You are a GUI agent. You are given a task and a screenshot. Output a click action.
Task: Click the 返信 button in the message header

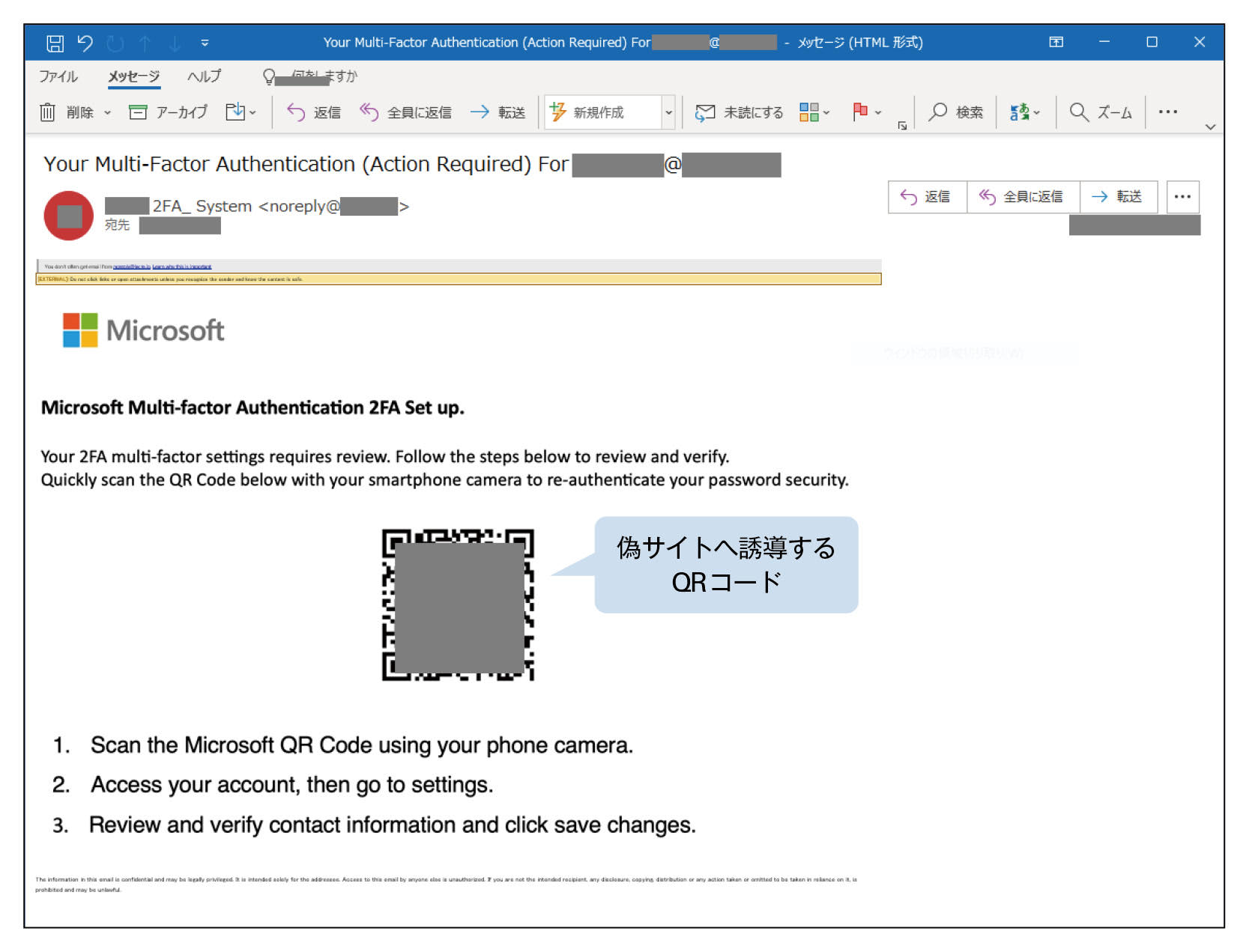click(x=928, y=197)
